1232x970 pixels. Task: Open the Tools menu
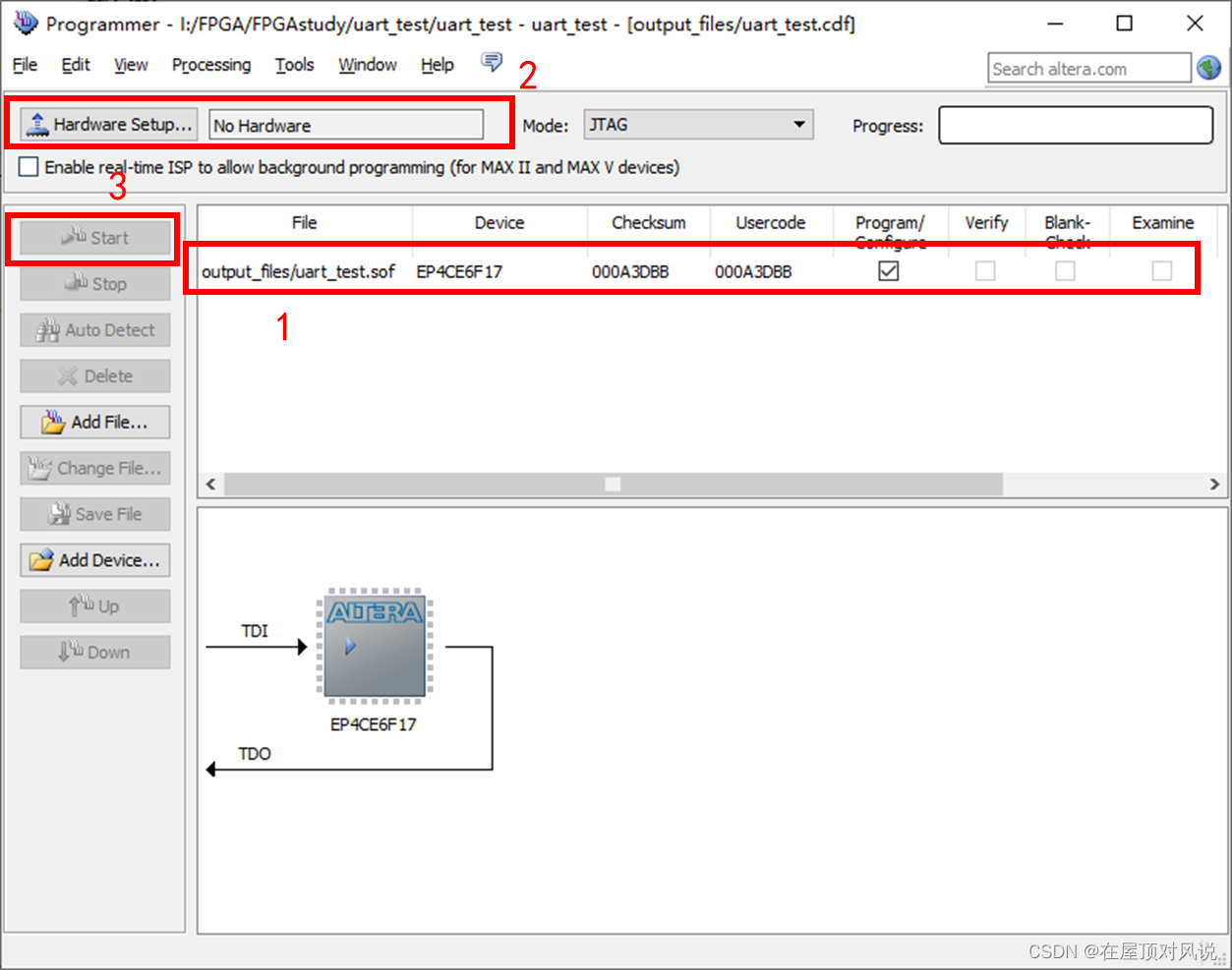pos(294,65)
